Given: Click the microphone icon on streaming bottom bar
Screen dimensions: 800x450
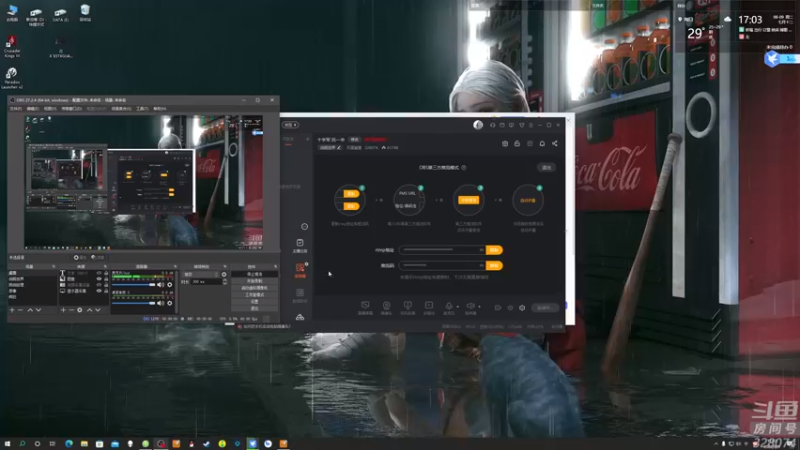Looking at the screenshot, I should [449, 305].
